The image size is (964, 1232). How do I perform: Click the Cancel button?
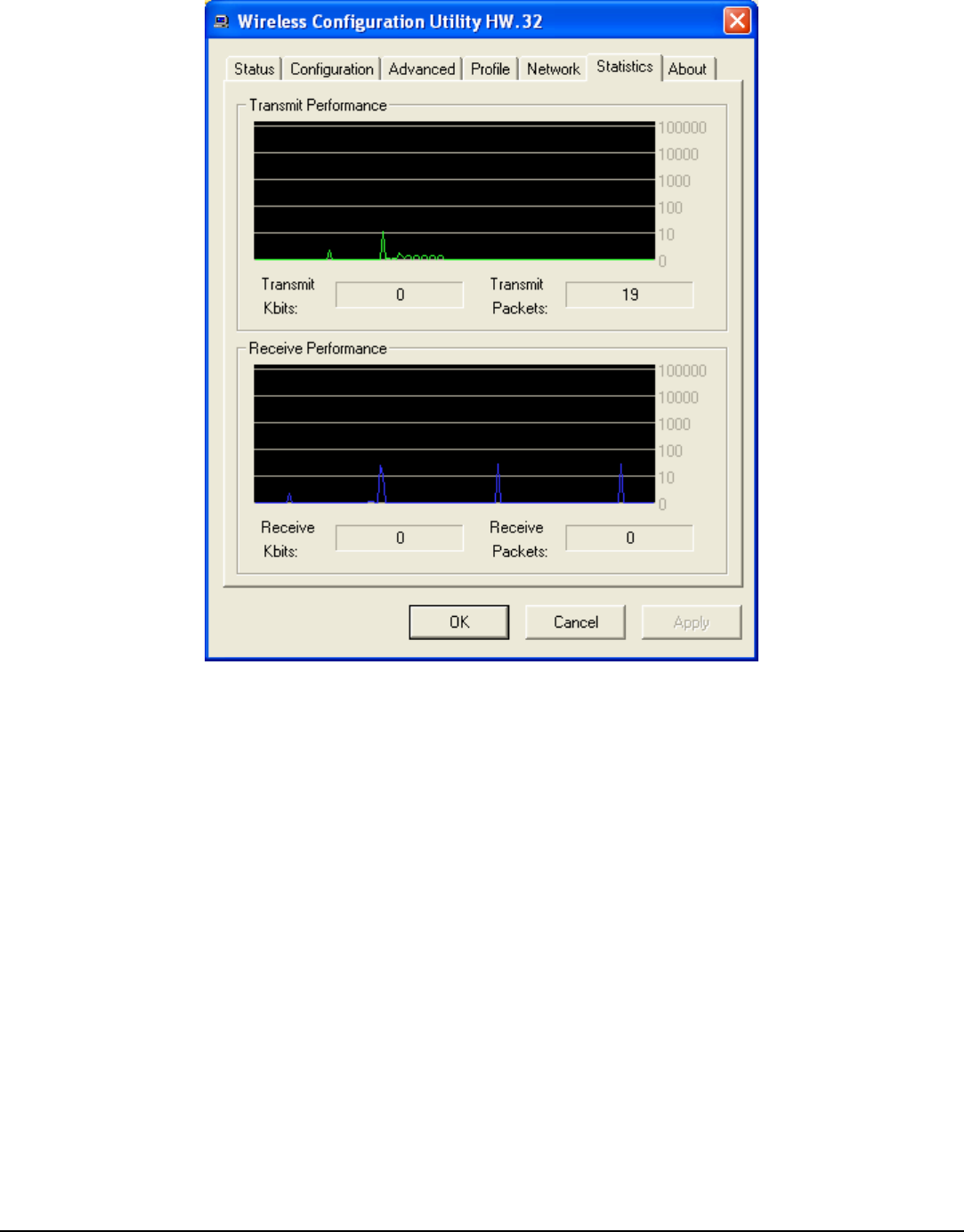tap(576, 622)
